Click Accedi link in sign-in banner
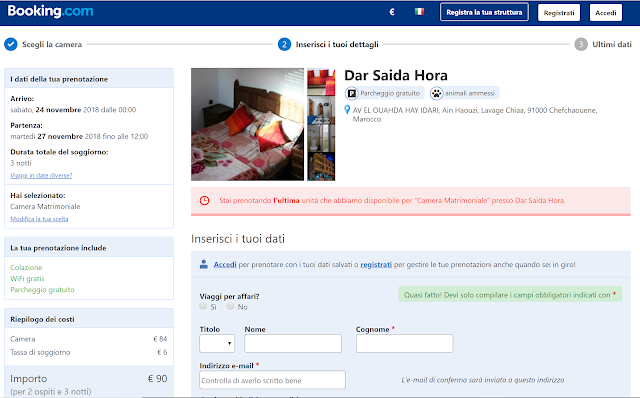 tap(225, 265)
